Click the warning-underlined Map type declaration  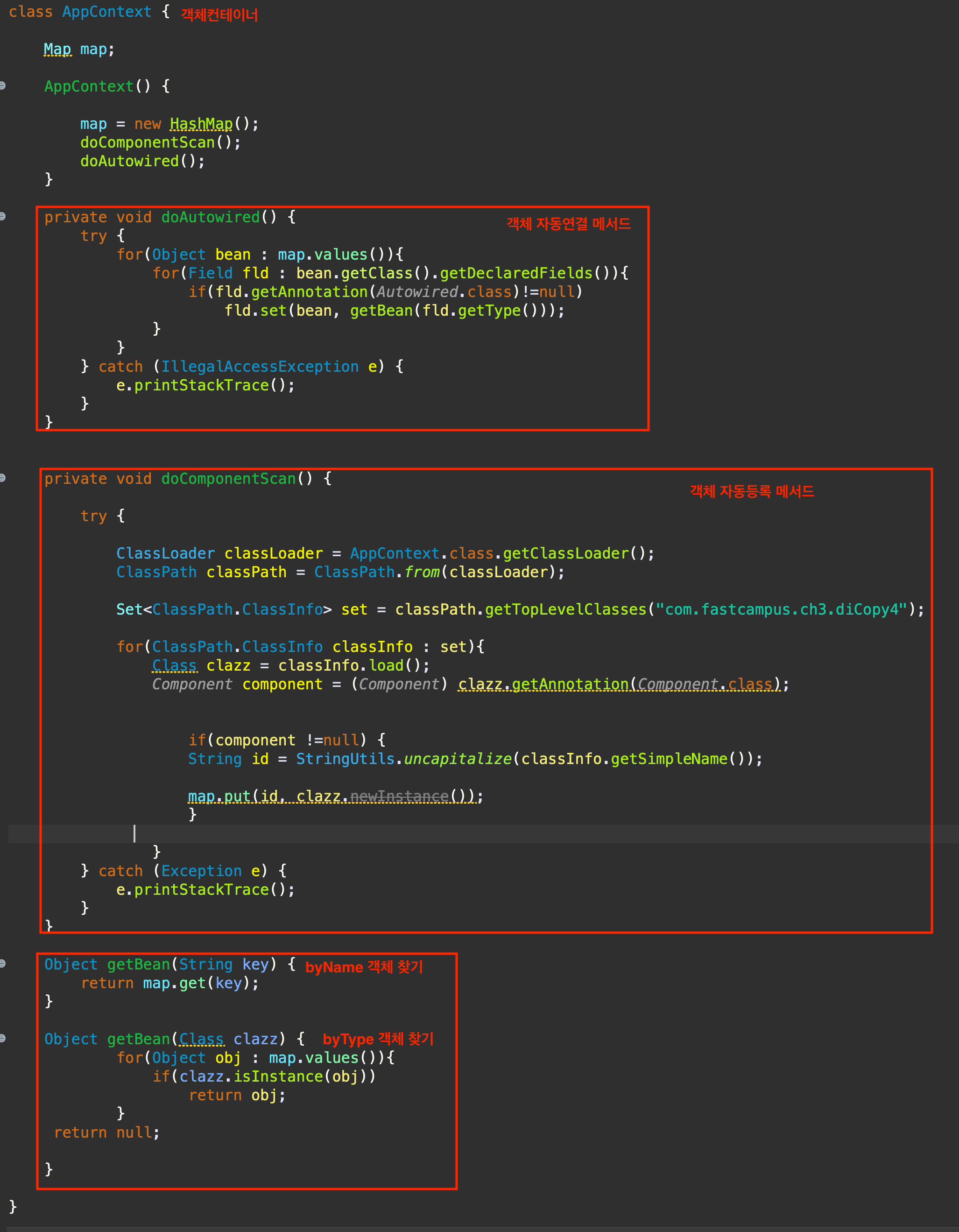57,50
